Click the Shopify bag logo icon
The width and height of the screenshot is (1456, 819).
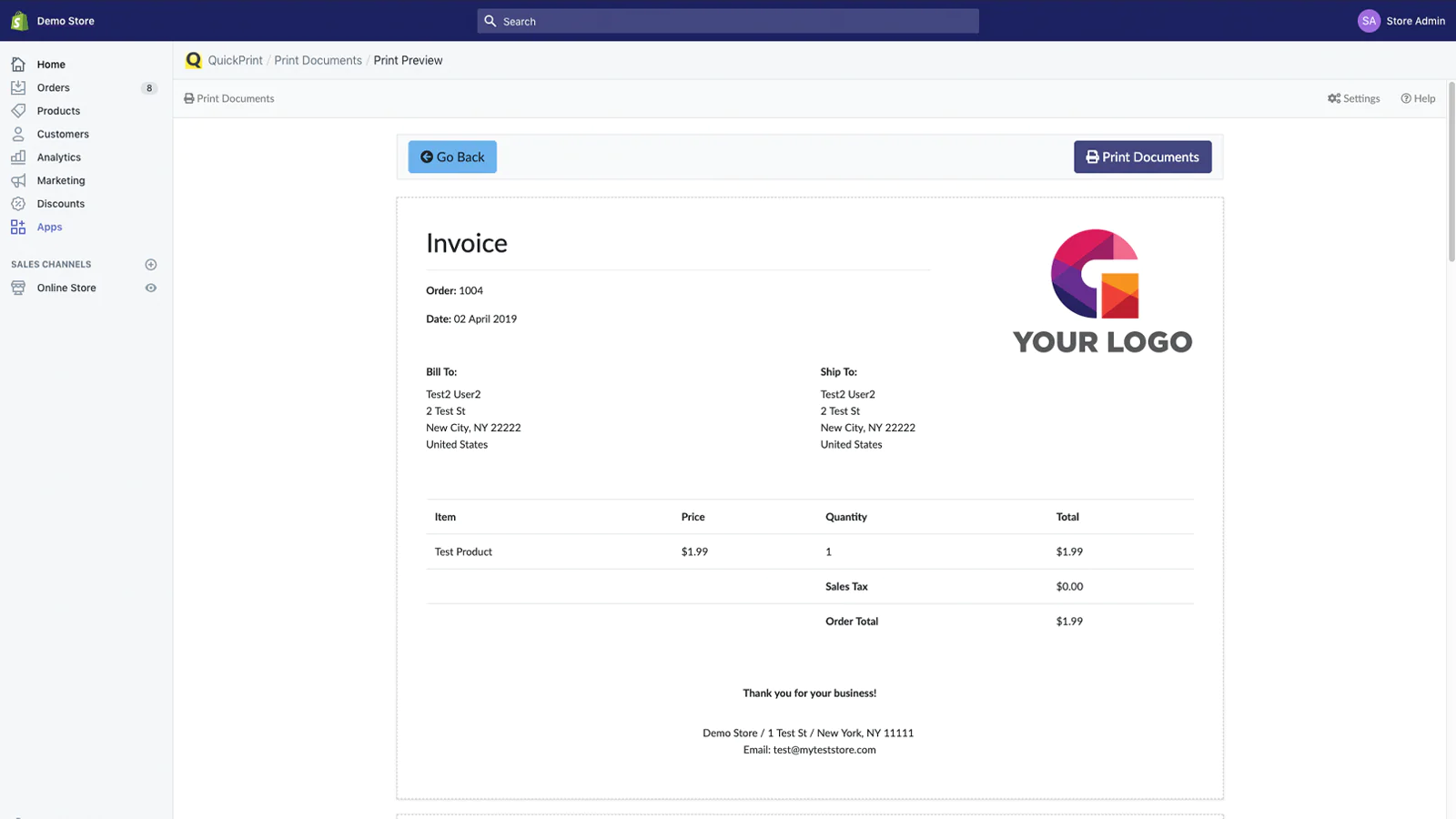[19, 21]
